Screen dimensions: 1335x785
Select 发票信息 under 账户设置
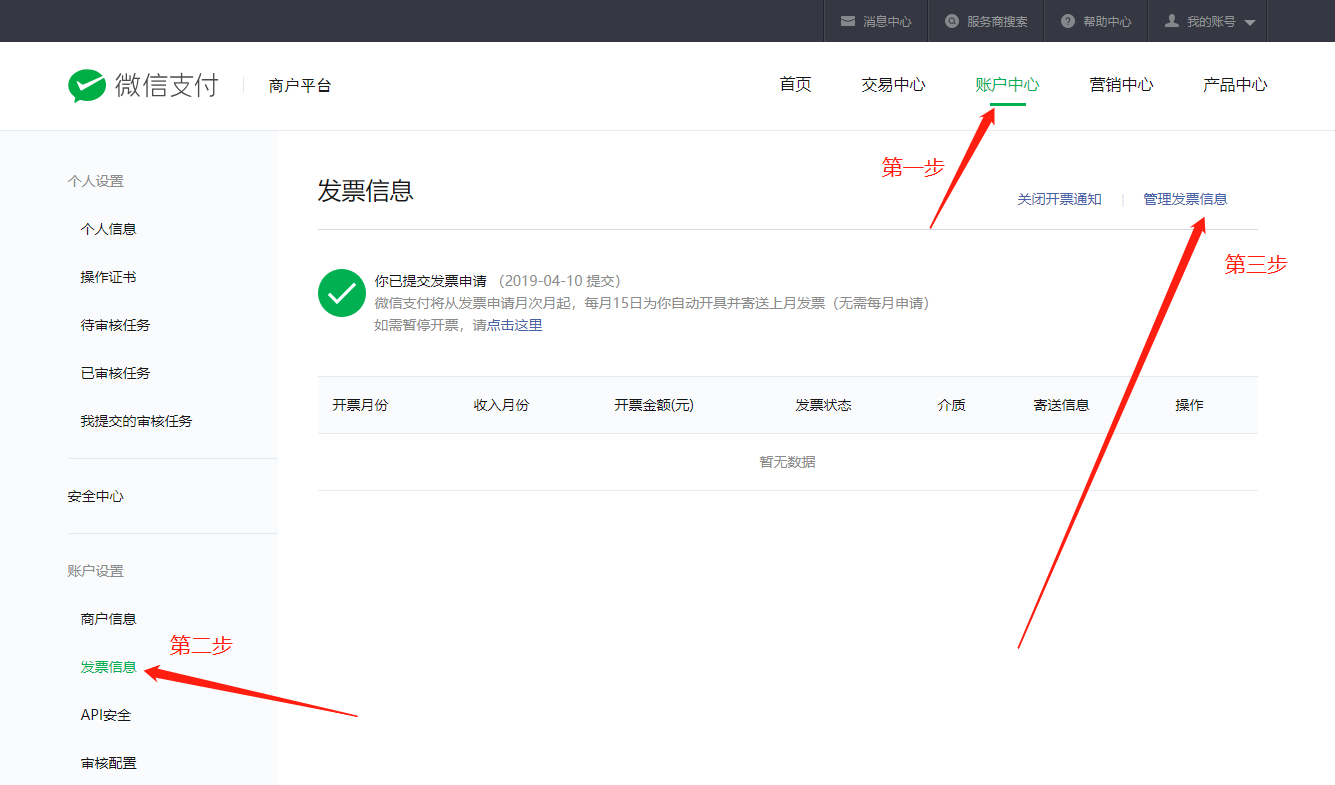click(108, 667)
